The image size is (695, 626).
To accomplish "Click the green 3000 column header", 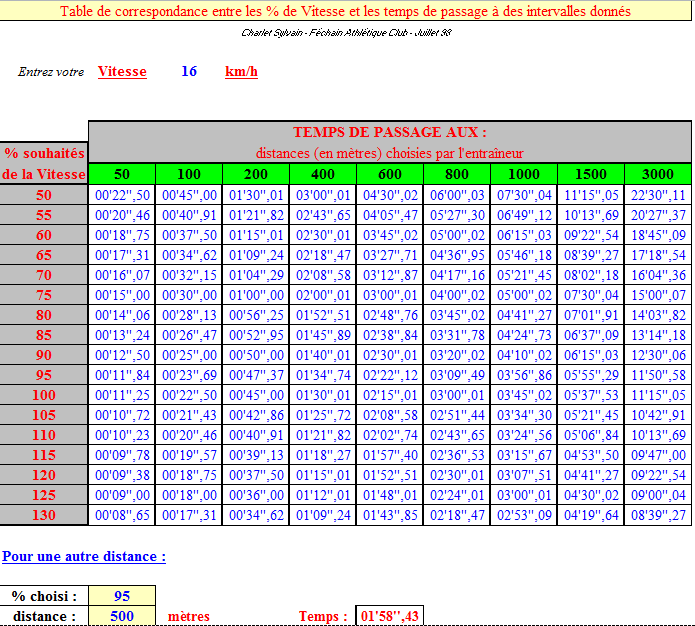I will [x=657, y=175].
